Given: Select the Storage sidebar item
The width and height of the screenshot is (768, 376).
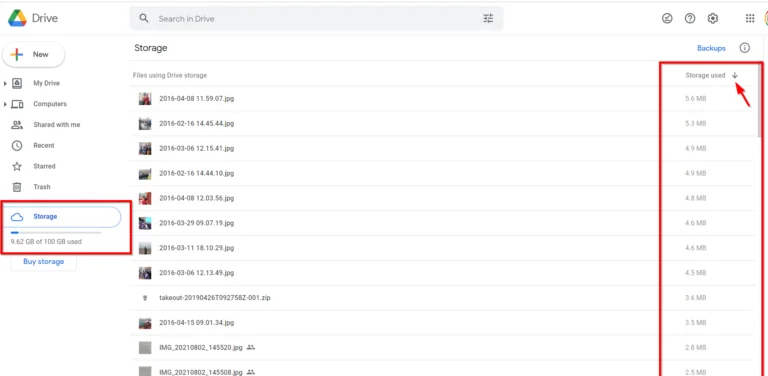Looking at the screenshot, I should click(x=62, y=217).
